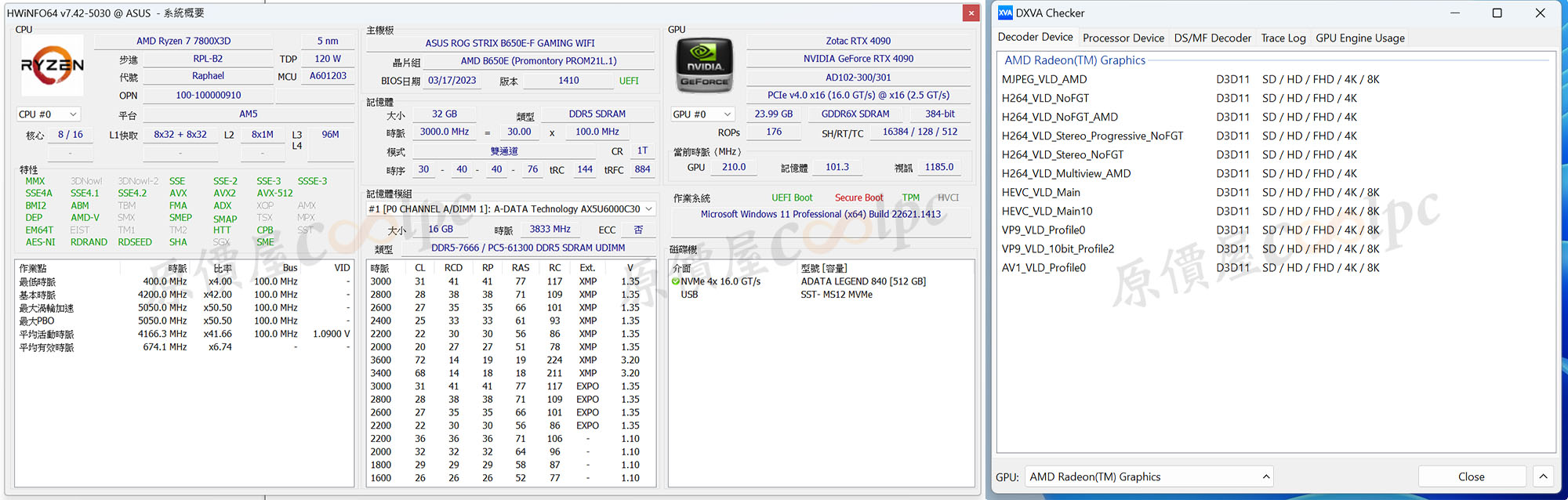Screen dimensions: 1568x500
Task: Select the SST- MS12 MVMe drive entry
Action: [x=837, y=295]
